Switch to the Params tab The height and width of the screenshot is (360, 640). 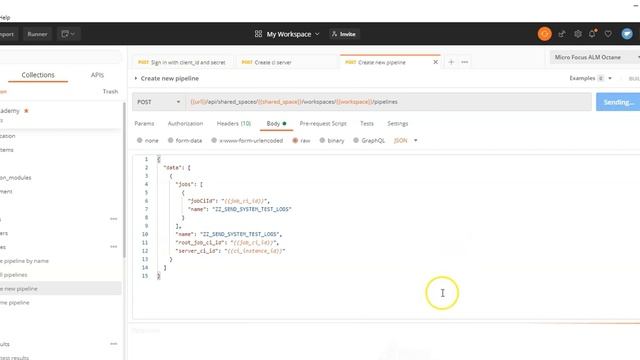click(144, 123)
